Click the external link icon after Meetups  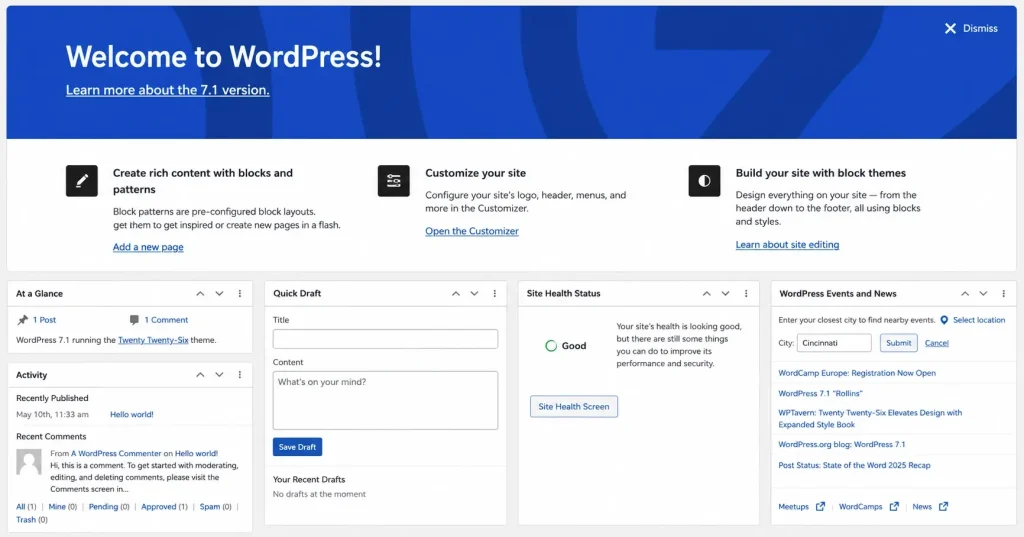(x=820, y=506)
